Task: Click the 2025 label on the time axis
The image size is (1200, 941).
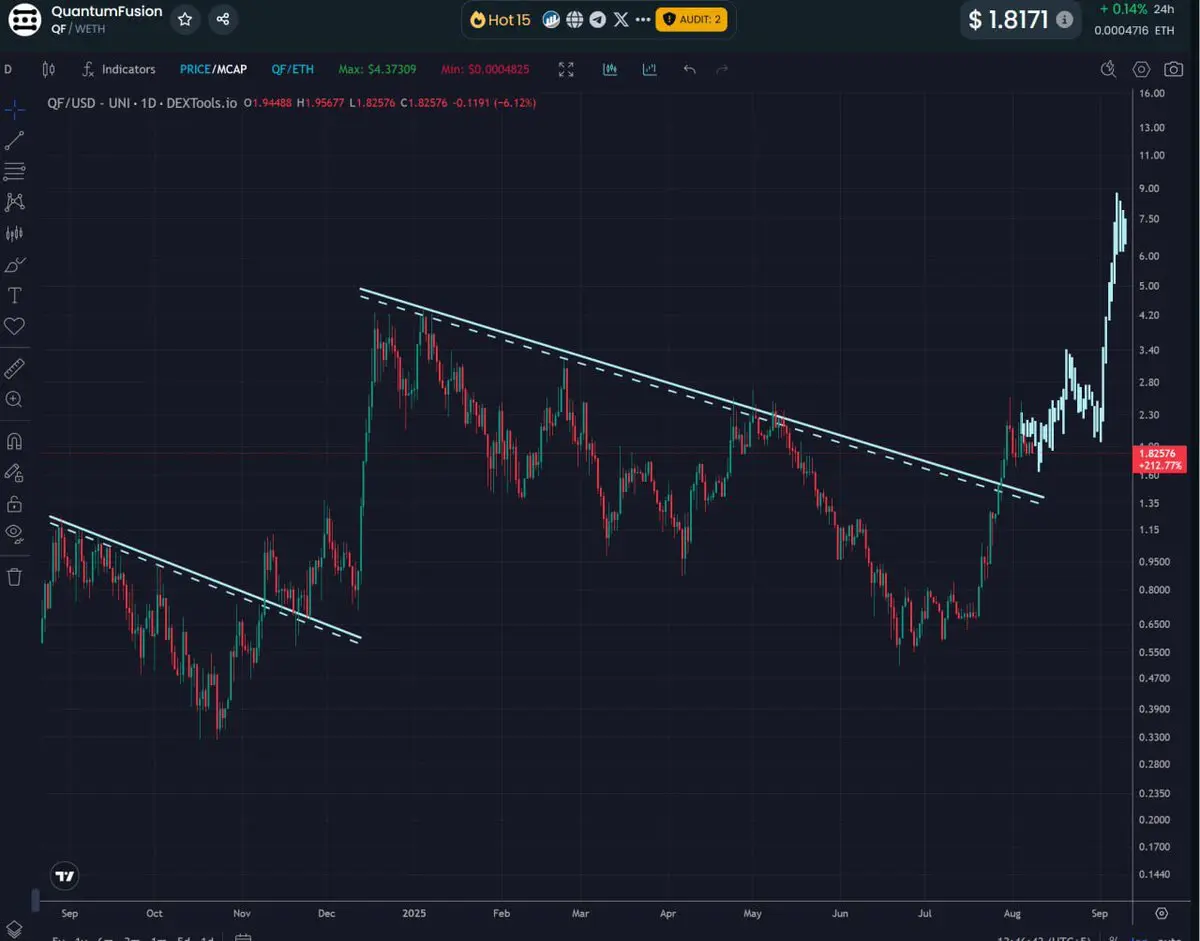Action: (414, 913)
